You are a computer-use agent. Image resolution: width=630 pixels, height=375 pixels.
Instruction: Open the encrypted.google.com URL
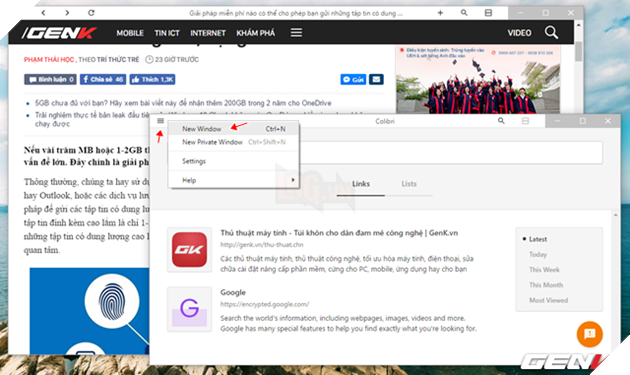click(x=264, y=304)
